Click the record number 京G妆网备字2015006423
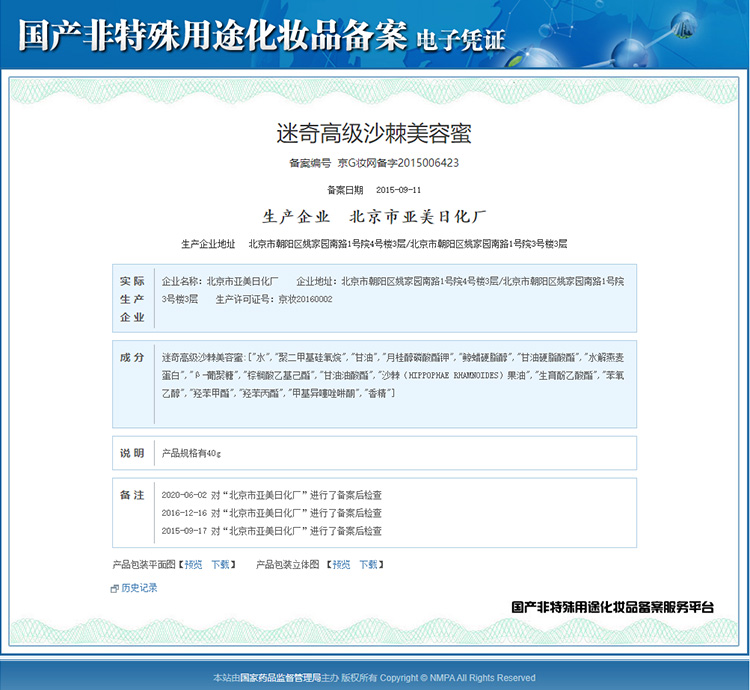750x690 pixels. pos(398,163)
